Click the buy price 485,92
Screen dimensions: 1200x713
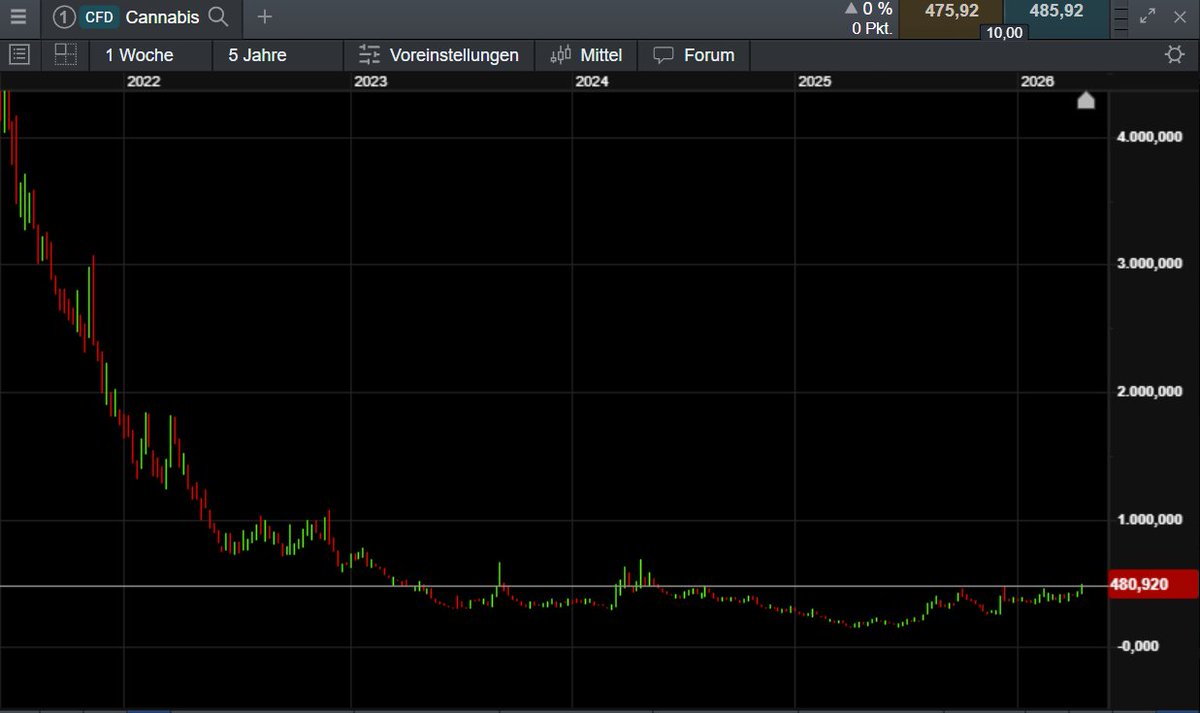tap(1056, 12)
